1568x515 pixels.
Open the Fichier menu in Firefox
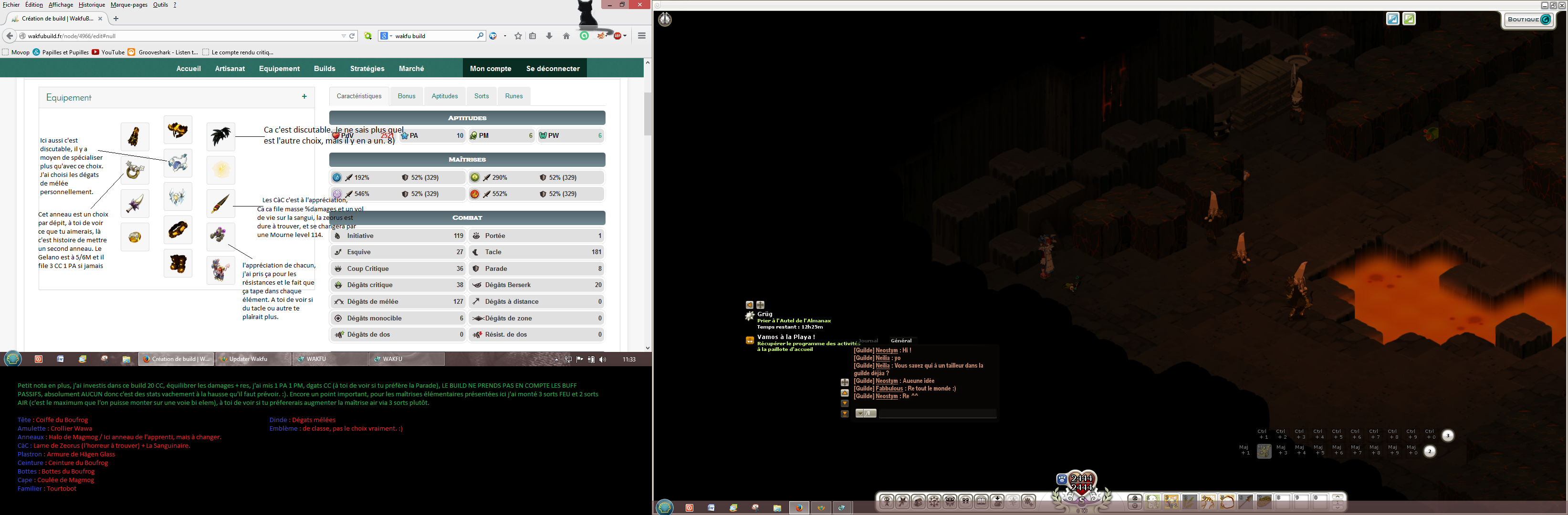(11, 5)
